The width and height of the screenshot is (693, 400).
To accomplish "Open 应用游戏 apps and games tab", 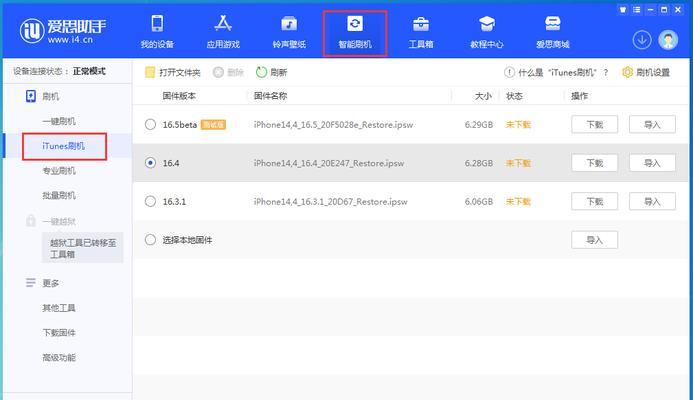I will point(223,31).
